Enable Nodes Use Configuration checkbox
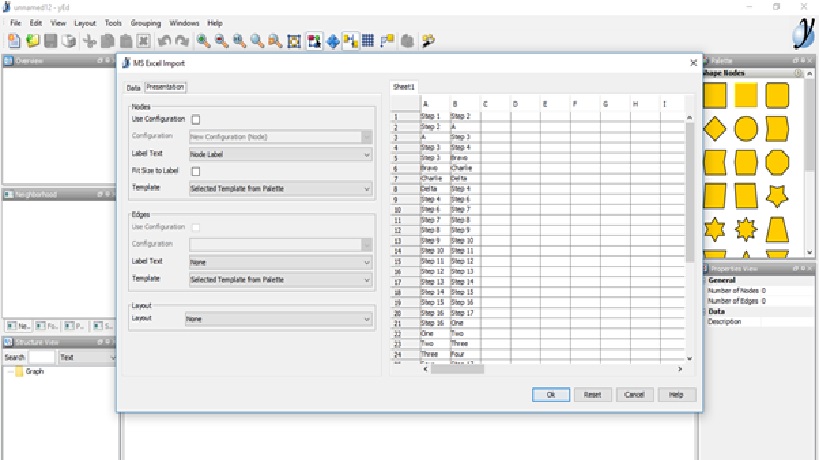819x460 pixels. [x=196, y=119]
